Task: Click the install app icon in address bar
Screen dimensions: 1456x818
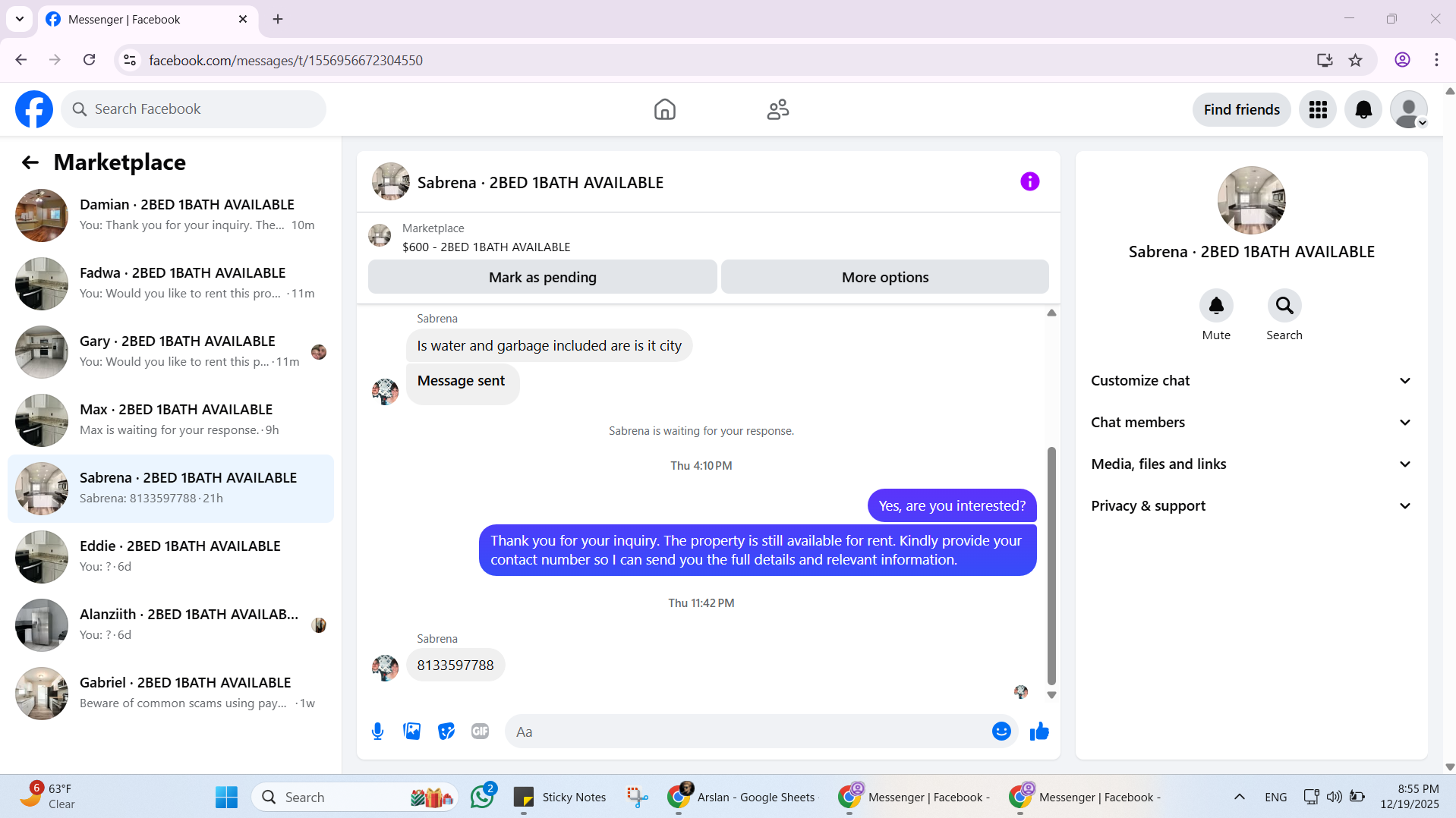Action: click(x=1325, y=60)
